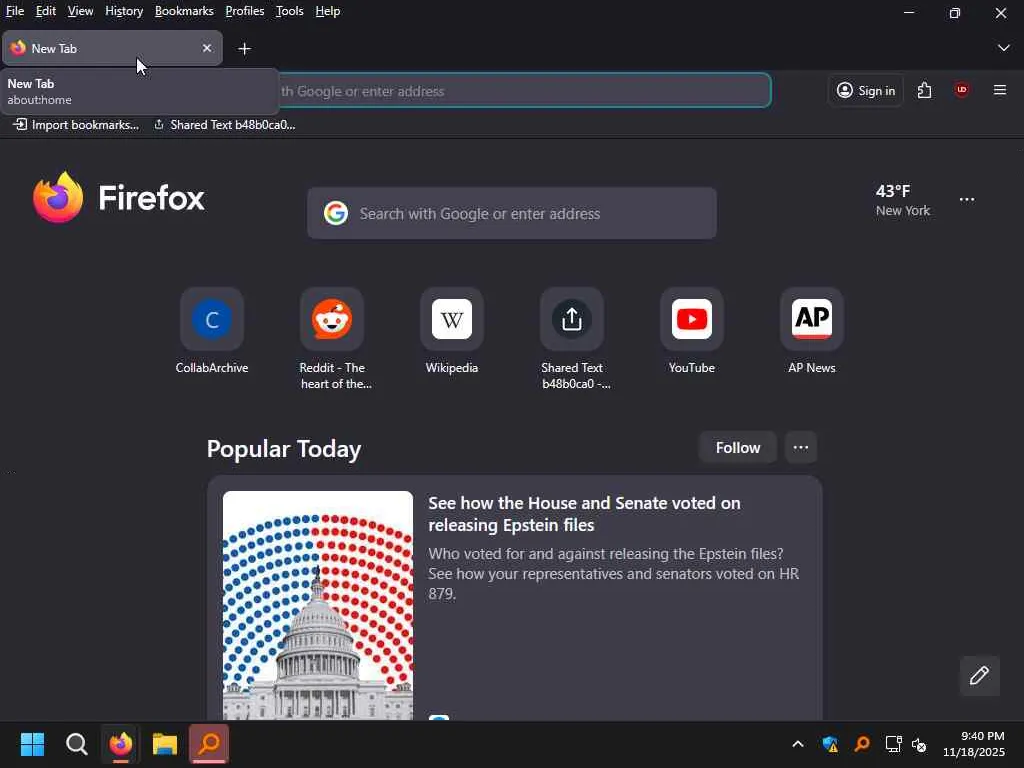Open the Epstein files vote article headline
This screenshot has width=1024, height=768.
pyautogui.click(x=584, y=514)
